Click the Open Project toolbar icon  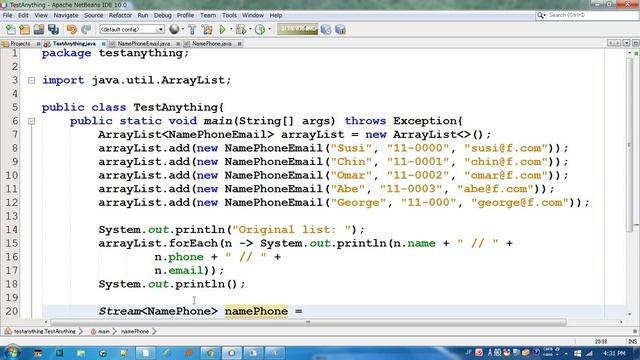coord(39,29)
